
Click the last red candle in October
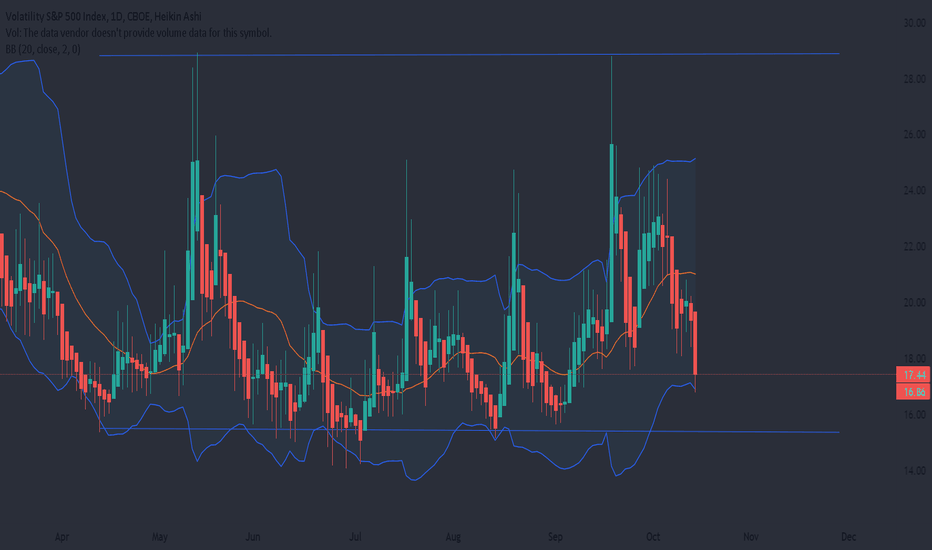pyautogui.click(x=695, y=343)
